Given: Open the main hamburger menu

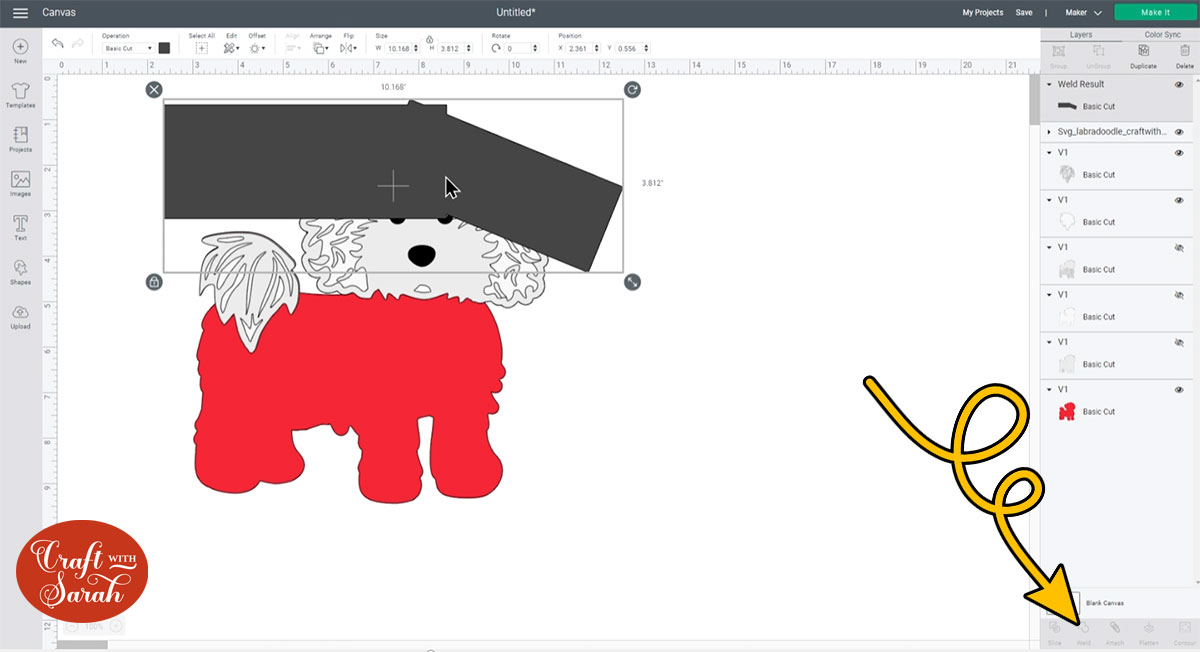Looking at the screenshot, I should click(20, 13).
